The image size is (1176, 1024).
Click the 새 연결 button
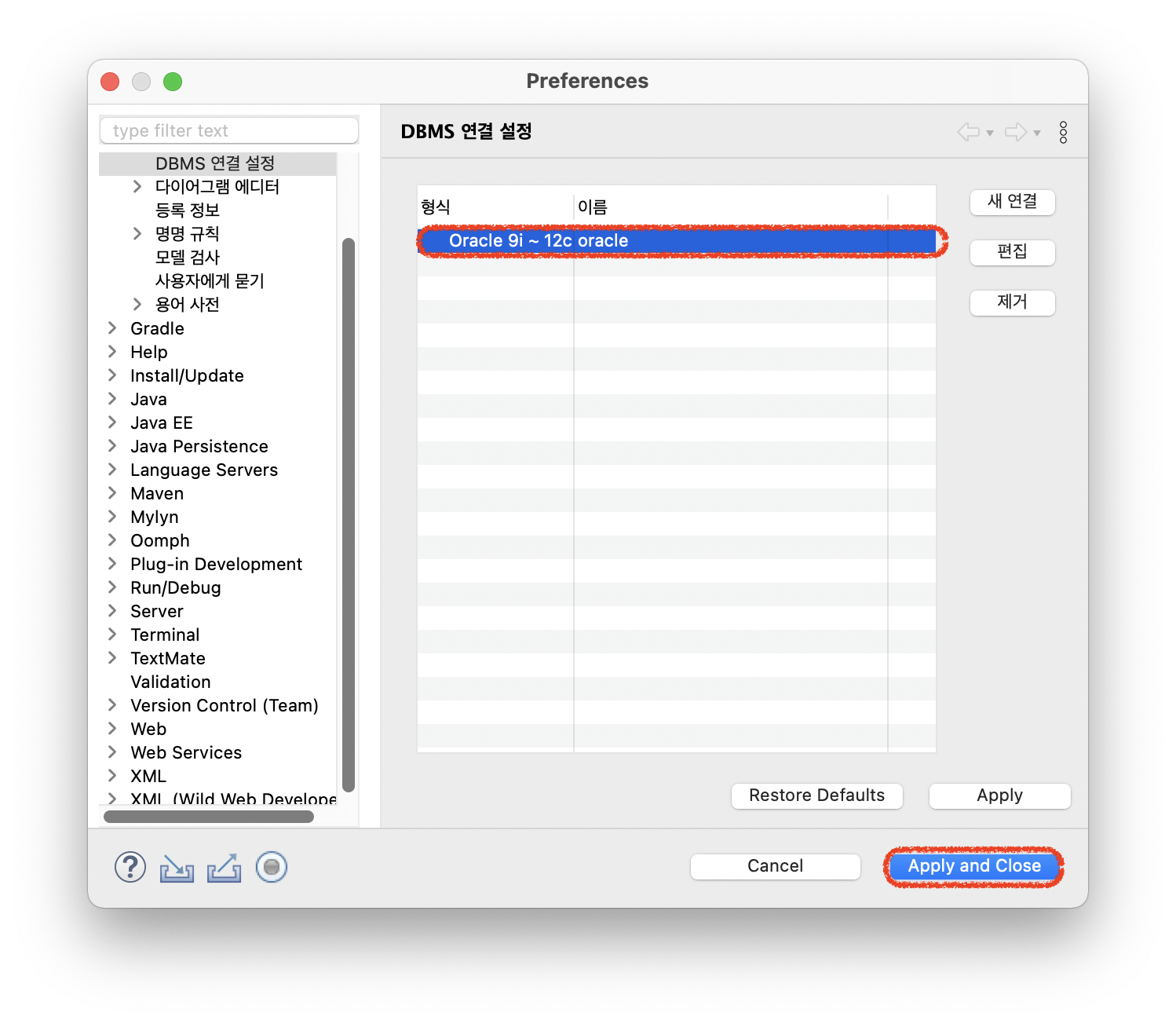point(1013,202)
